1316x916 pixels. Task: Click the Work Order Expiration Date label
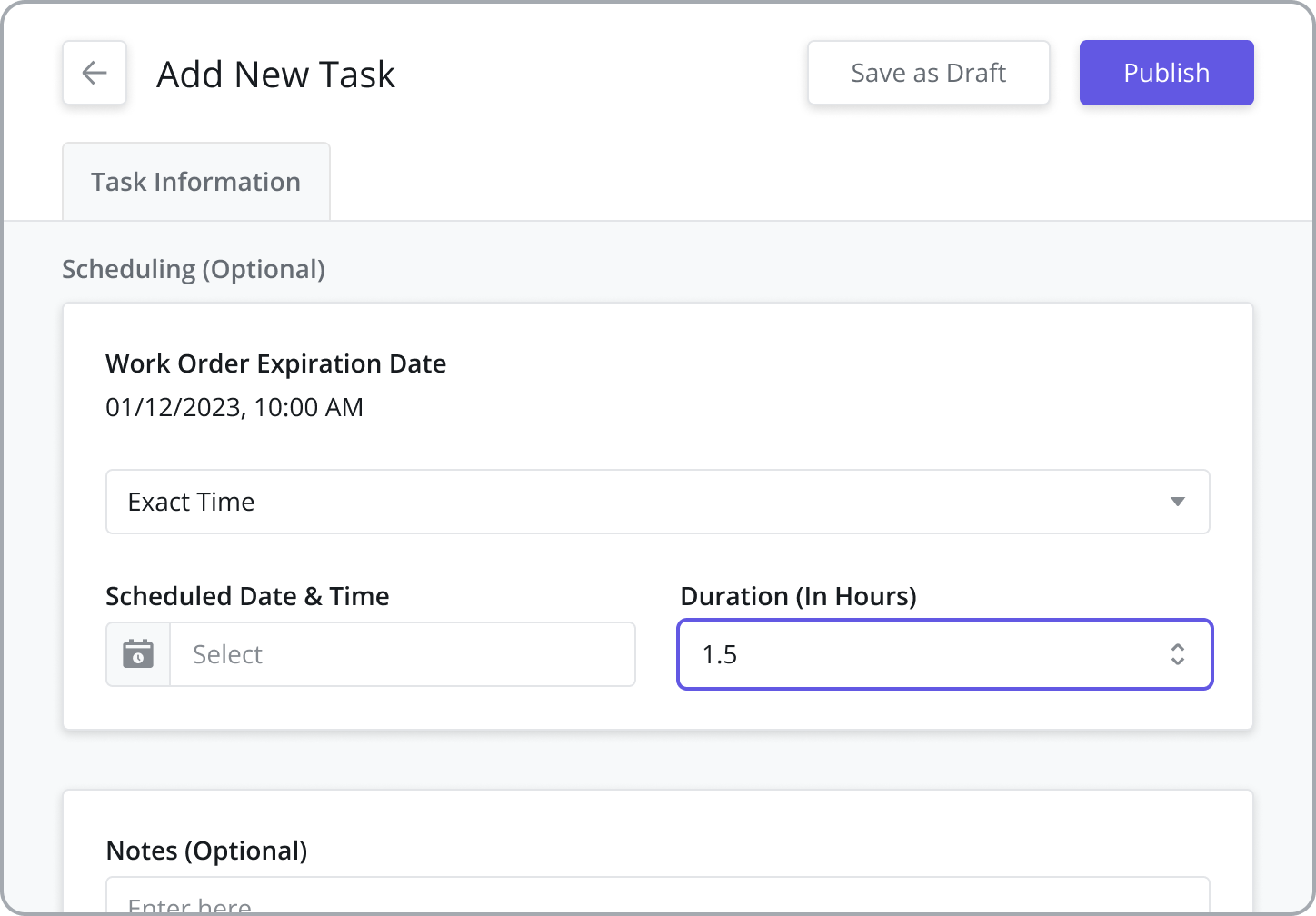click(276, 363)
